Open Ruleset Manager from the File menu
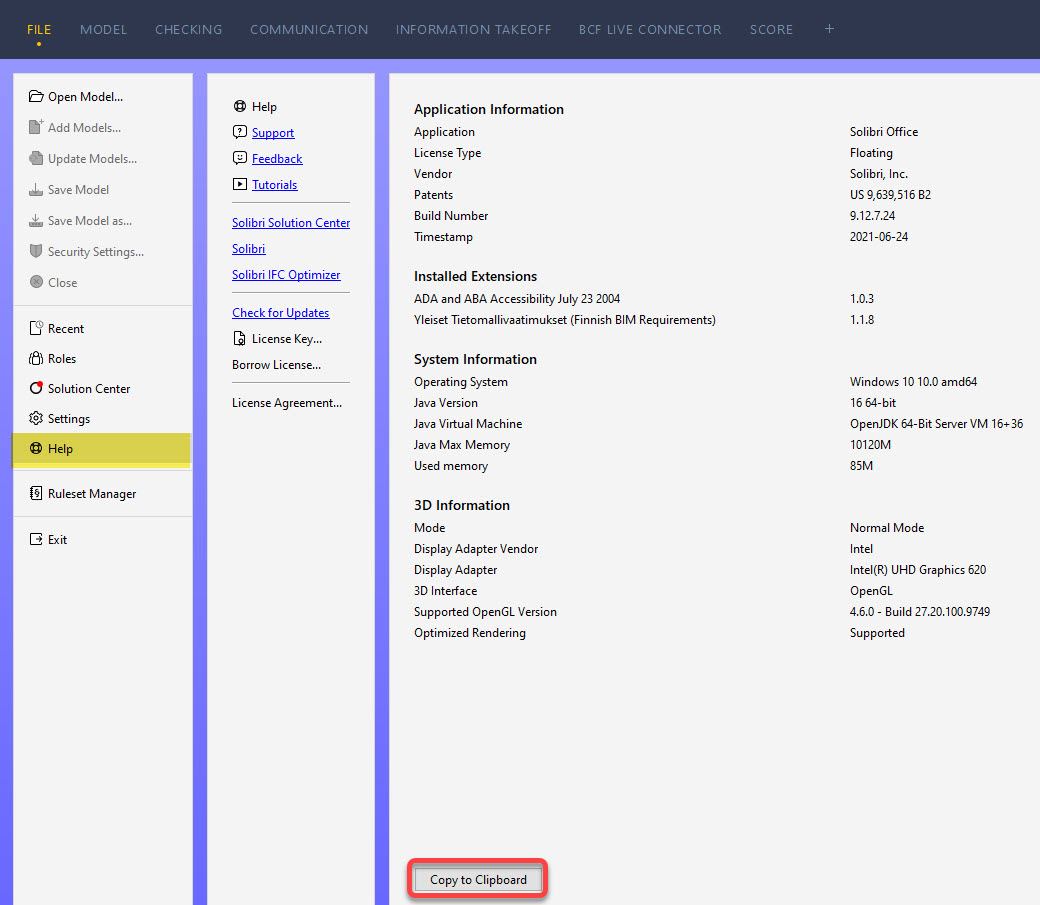Viewport: 1040px width, 905px height. click(103, 494)
